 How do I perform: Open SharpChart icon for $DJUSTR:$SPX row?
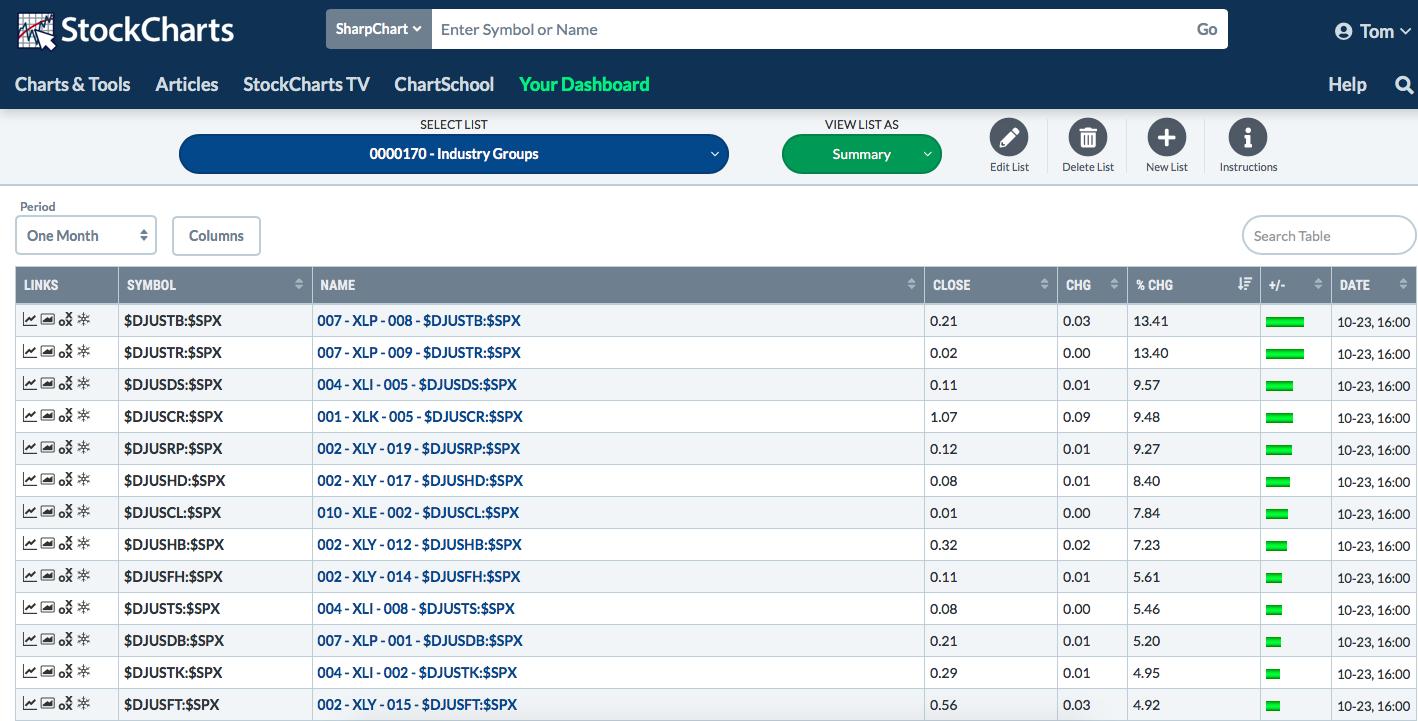click(x=30, y=352)
